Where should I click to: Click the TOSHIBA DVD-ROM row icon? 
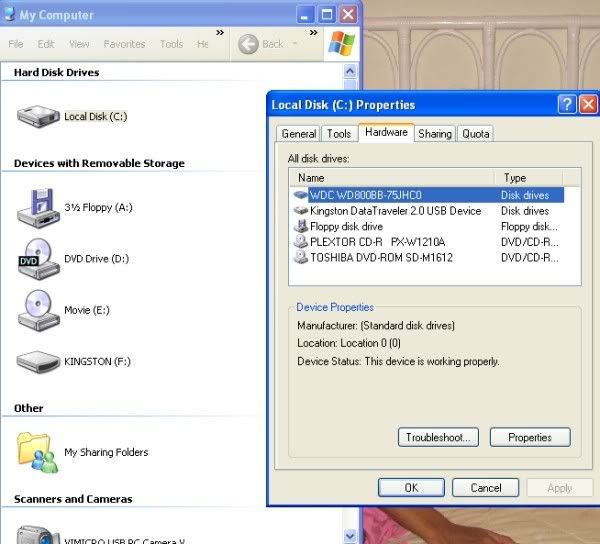pos(300,257)
